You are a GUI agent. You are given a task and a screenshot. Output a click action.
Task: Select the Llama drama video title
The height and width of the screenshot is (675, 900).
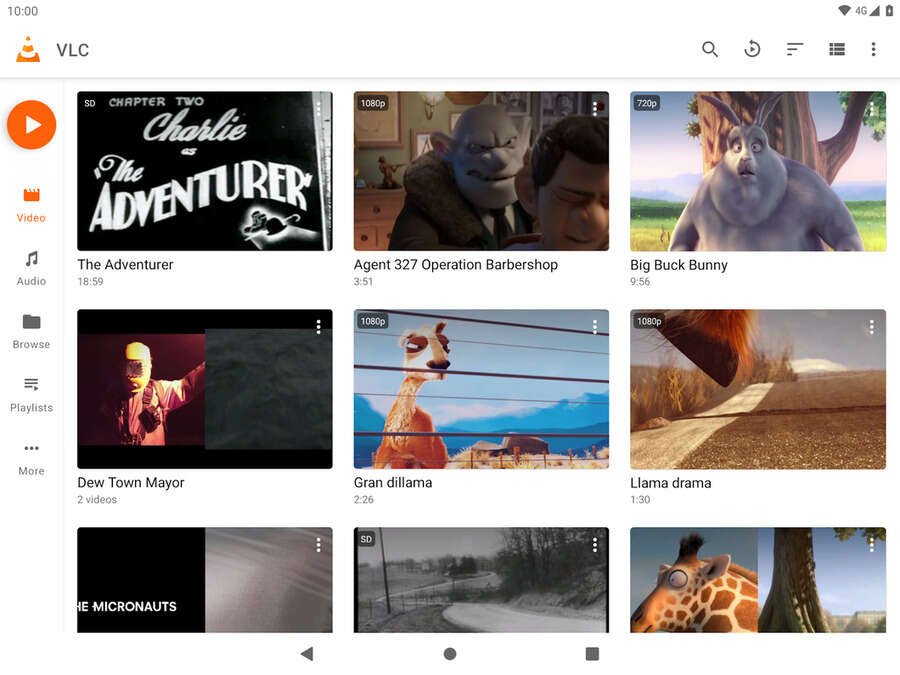(671, 482)
